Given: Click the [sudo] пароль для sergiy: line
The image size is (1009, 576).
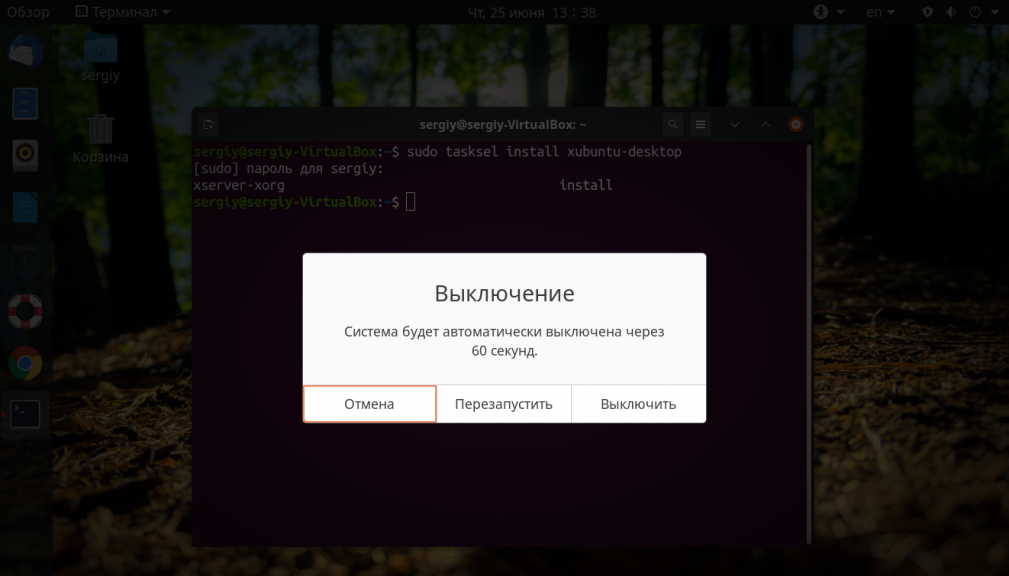Looking at the screenshot, I should pyautogui.click(x=288, y=169).
